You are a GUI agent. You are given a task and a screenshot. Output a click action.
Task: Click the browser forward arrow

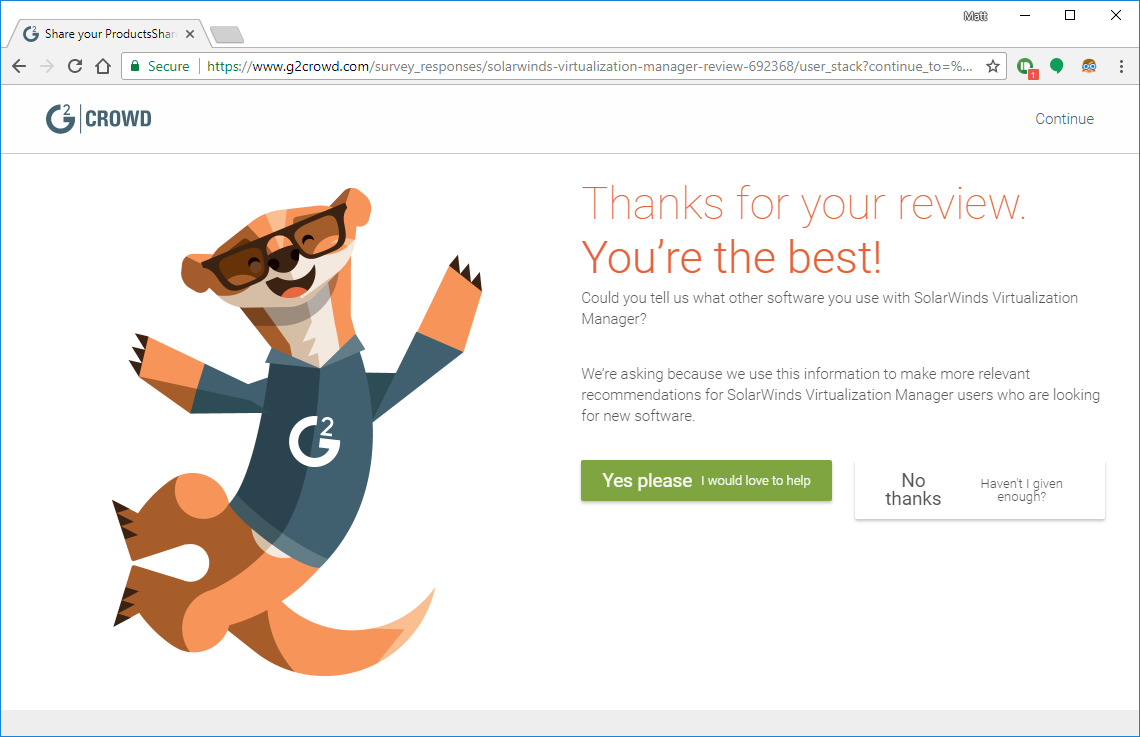pos(47,66)
